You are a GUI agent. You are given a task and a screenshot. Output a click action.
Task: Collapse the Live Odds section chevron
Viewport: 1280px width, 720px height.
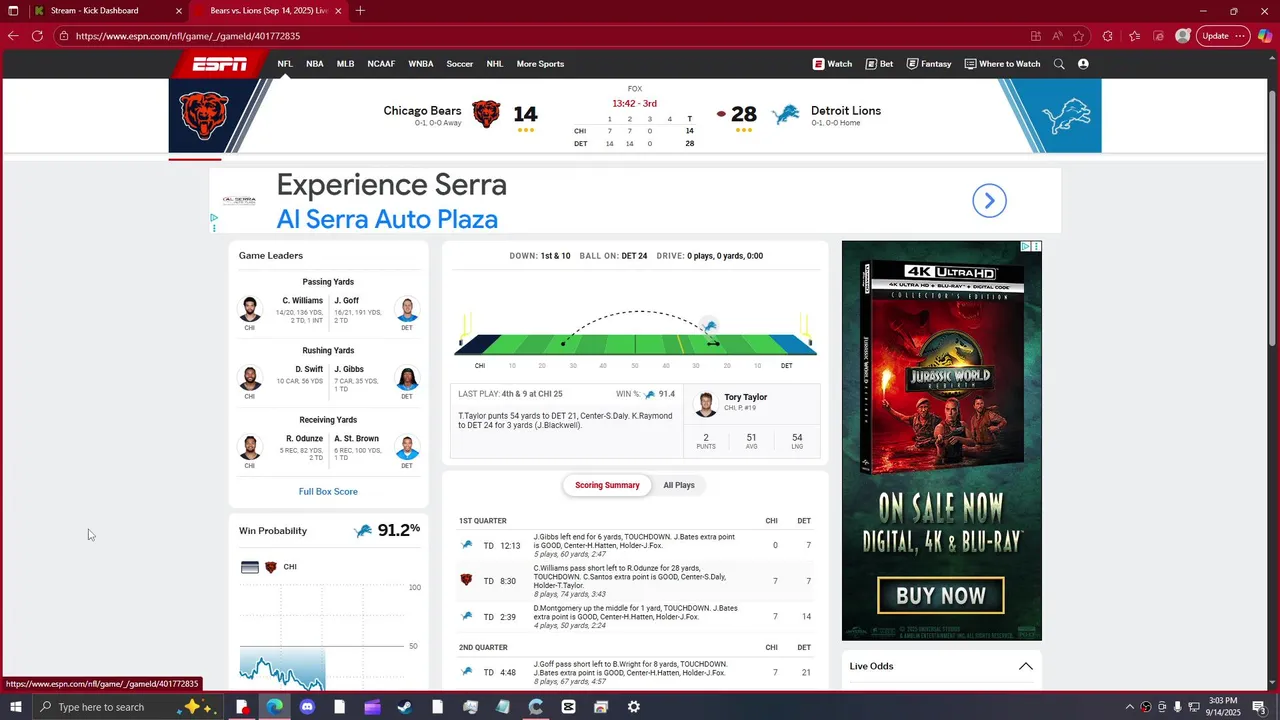(x=1025, y=666)
